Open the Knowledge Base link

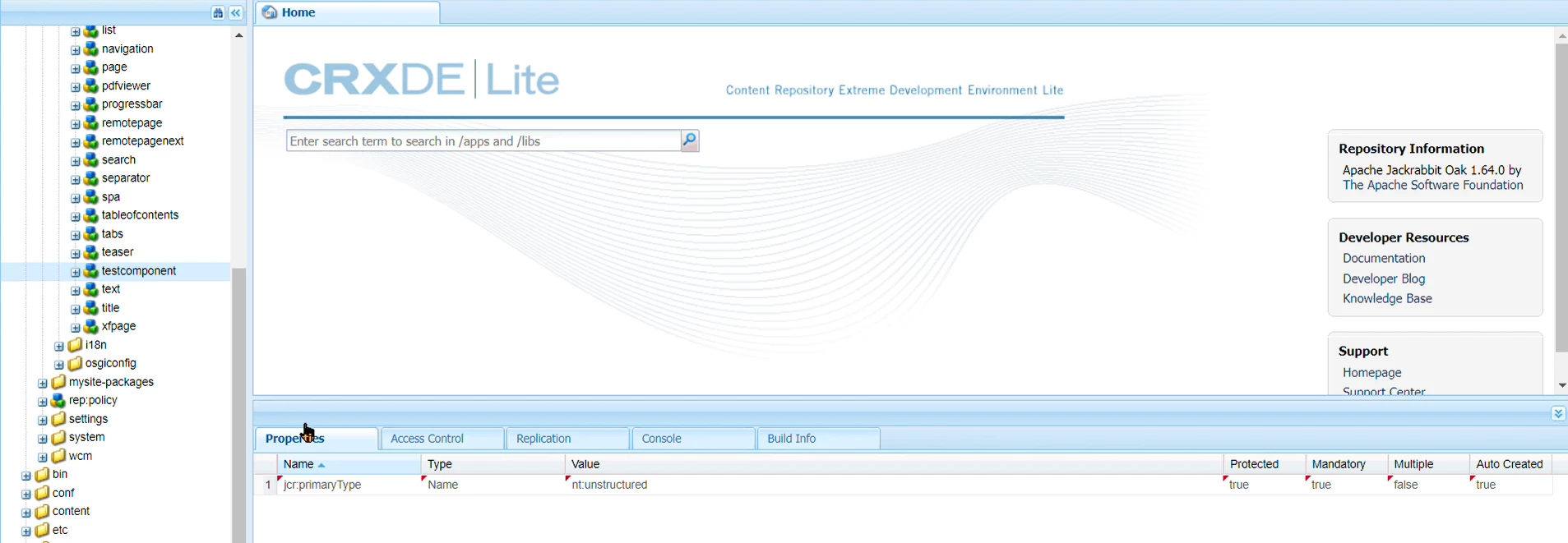pyautogui.click(x=1387, y=299)
